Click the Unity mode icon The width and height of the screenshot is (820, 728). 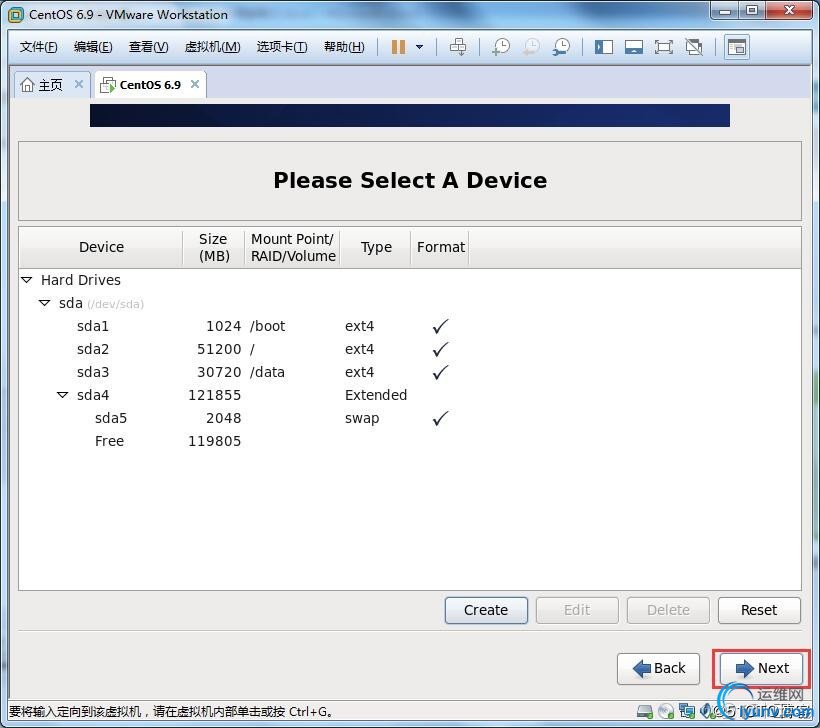694,47
